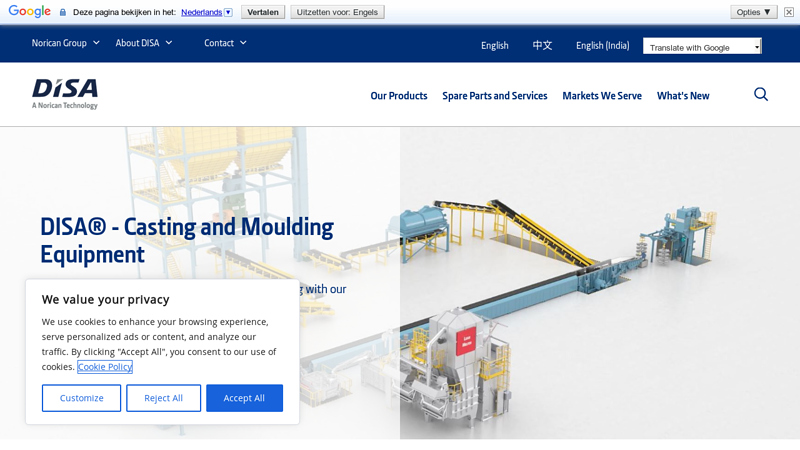
Task: Open Spare Parts and Services menu
Action: (x=494, y=95)
